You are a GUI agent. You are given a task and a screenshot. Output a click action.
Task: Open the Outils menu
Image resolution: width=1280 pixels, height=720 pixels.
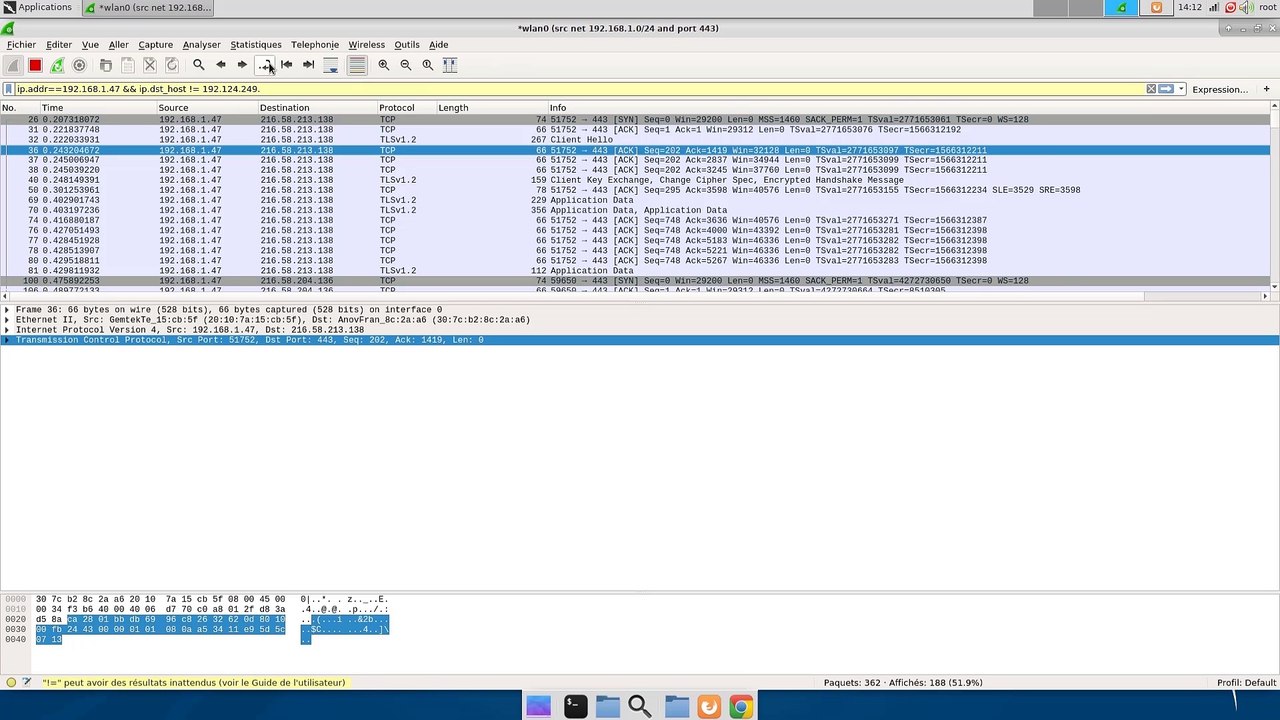tap(407, 45)
